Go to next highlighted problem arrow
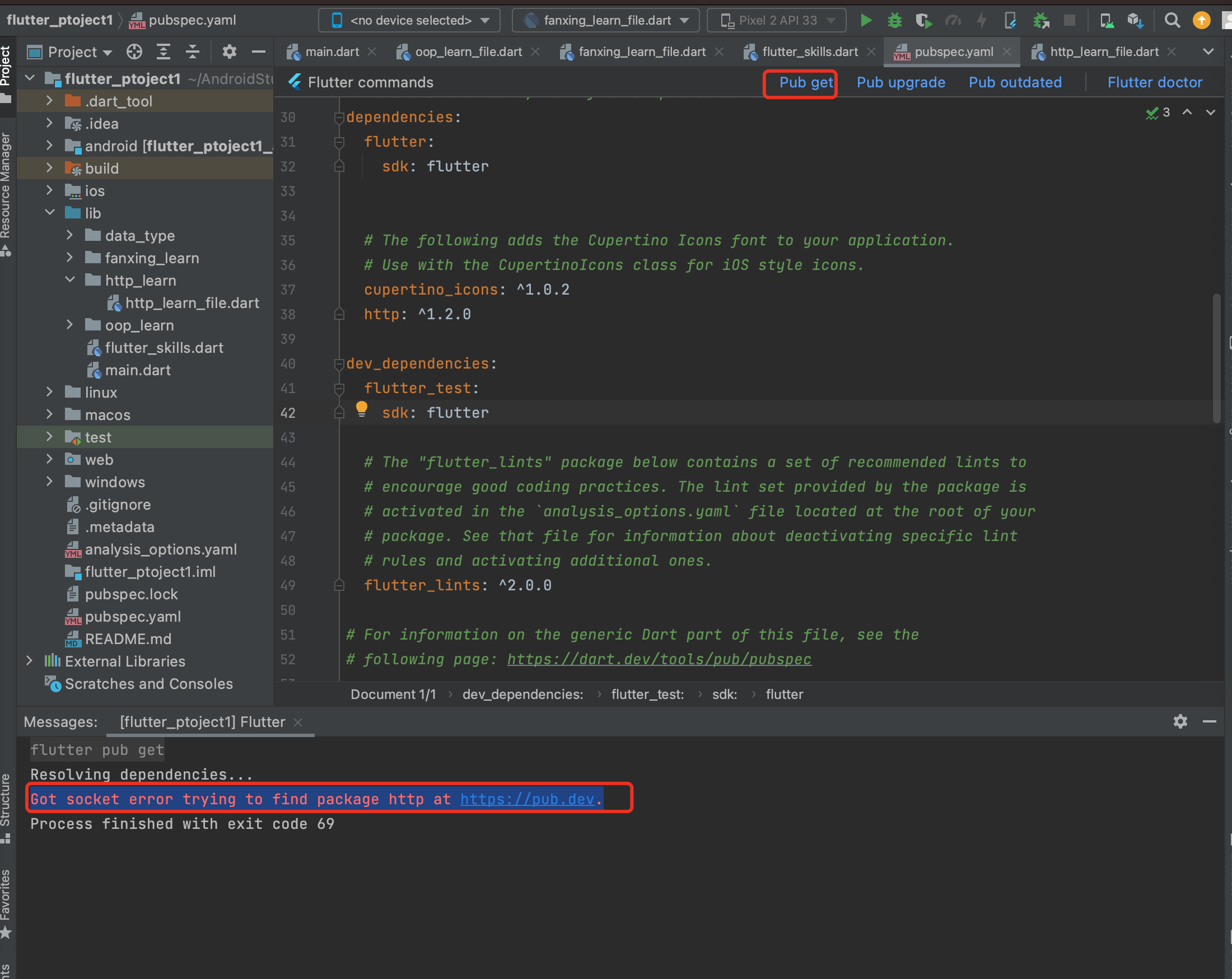1232x979 pixels. coord(1210,112)
